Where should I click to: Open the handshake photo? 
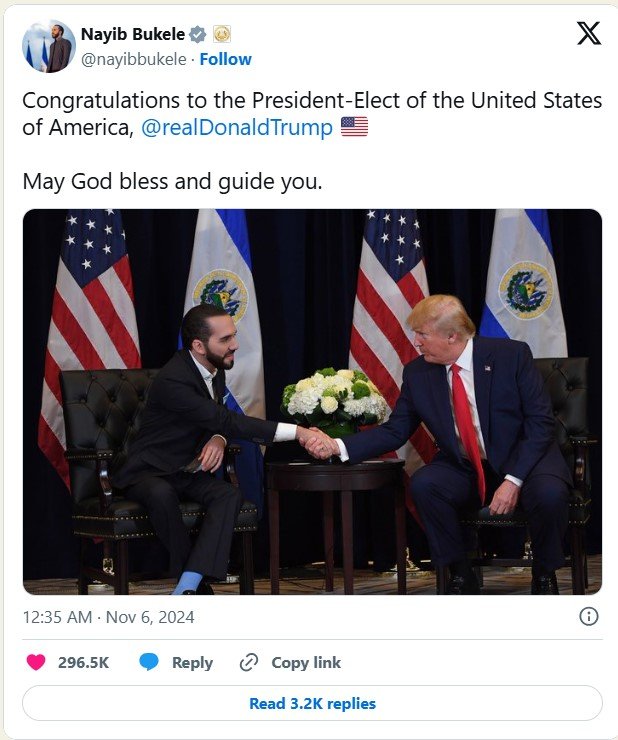[312, 401]
